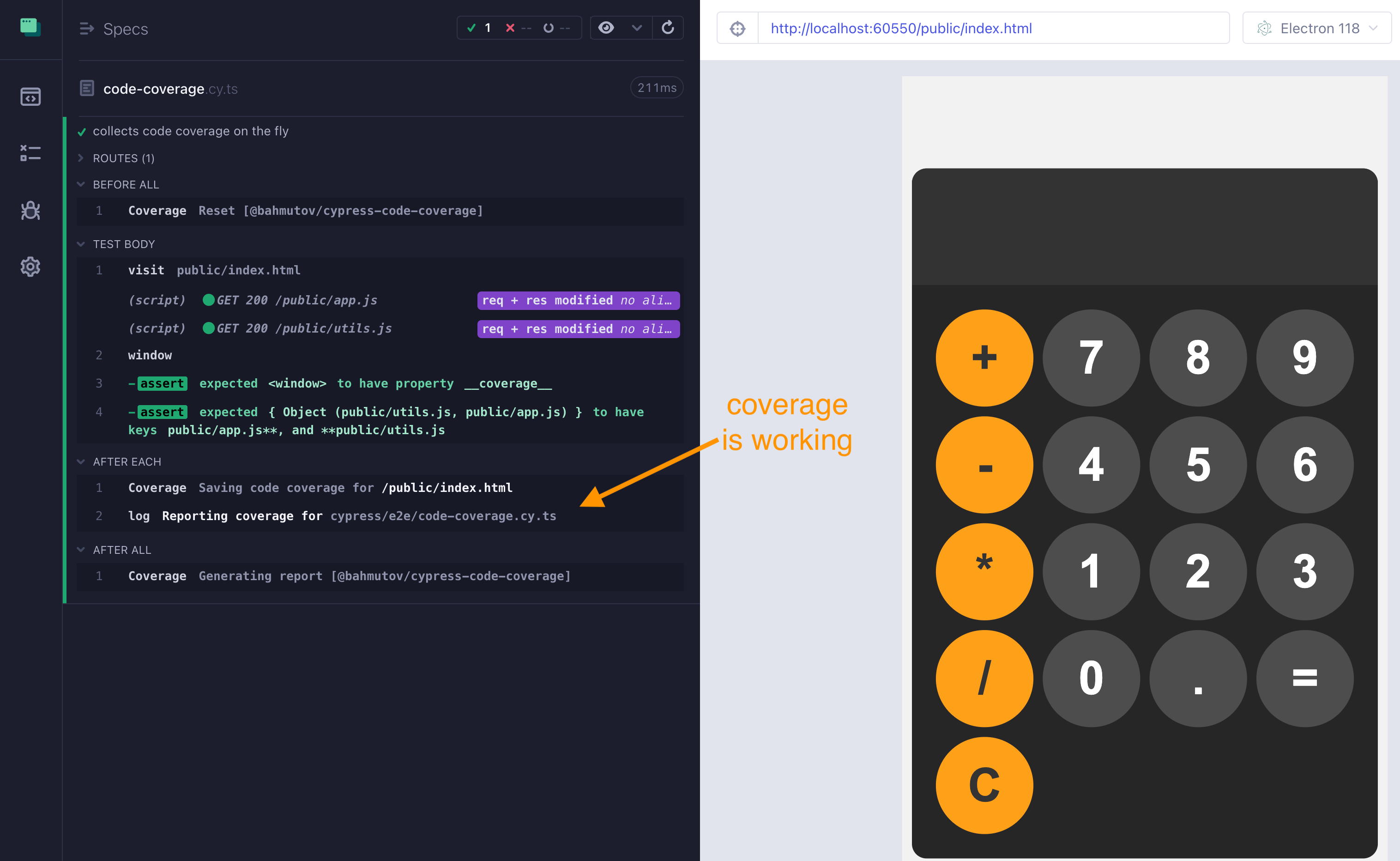Viewport: 1400px width, 861px height.
Task: Collapse the AFTER EACH section
Action: click(x=127, y=462)
